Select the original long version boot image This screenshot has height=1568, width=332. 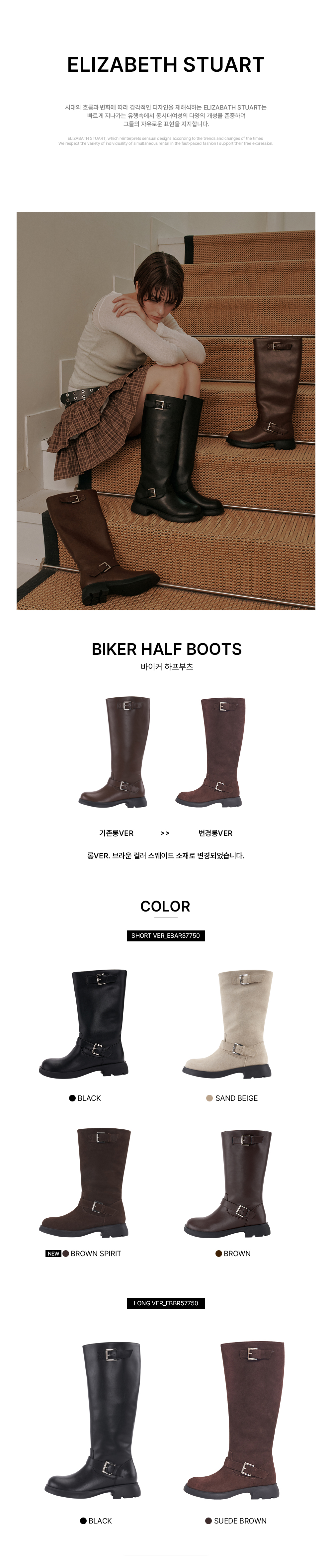114,752
